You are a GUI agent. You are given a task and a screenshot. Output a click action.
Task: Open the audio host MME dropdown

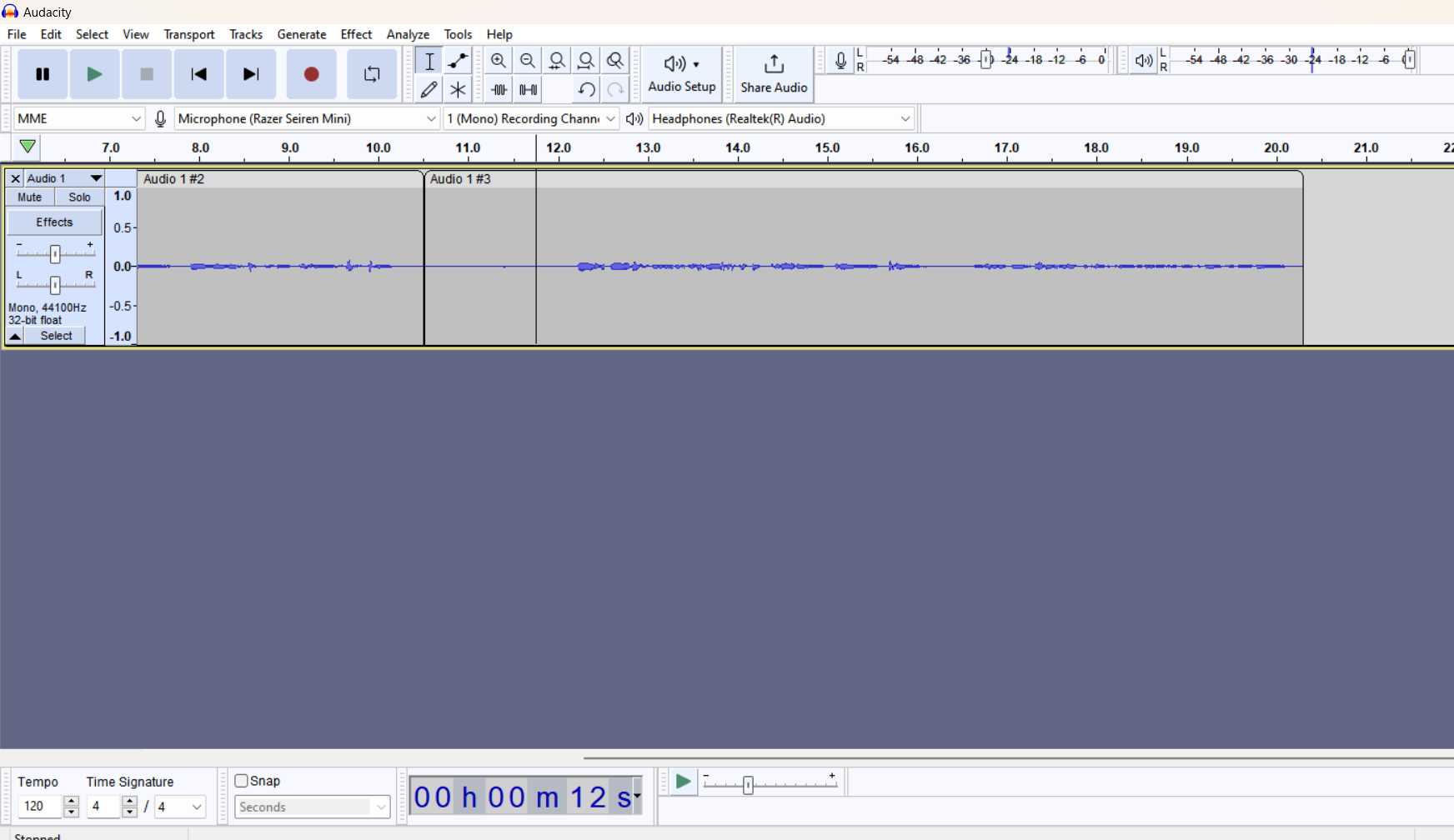pos(78,118)
